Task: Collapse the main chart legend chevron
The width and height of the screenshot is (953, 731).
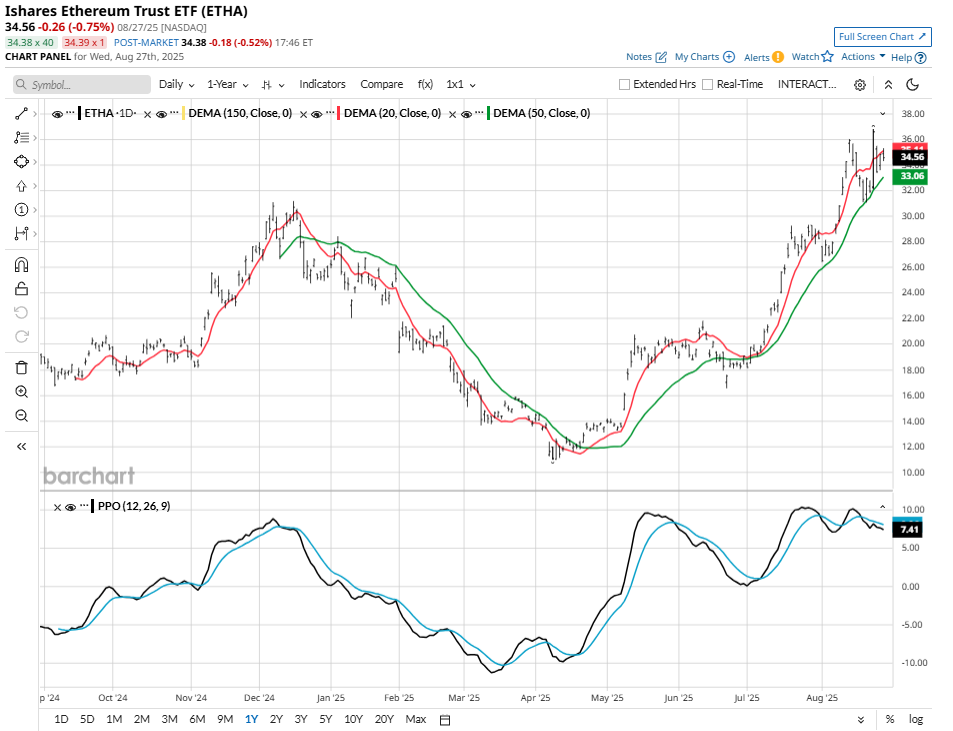Action: (x=882, y=114)
